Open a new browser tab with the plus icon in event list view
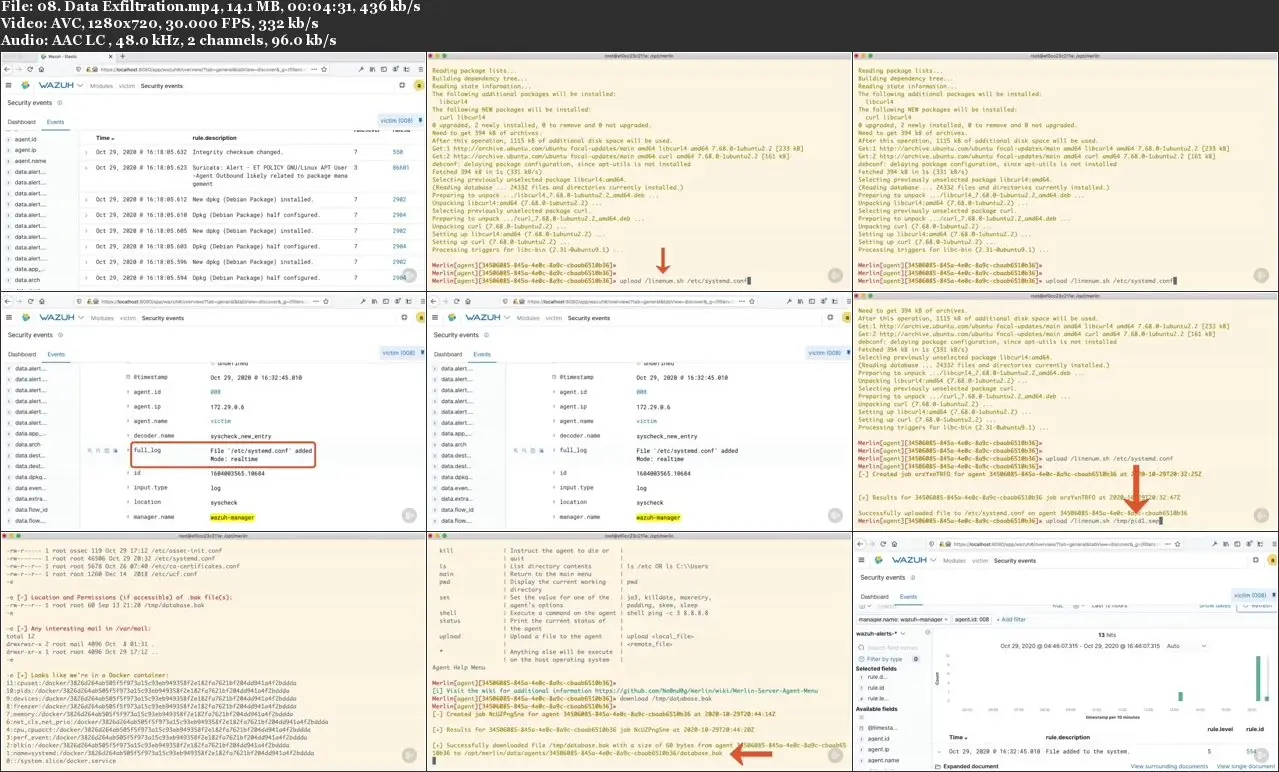The height and width of the screenshot is (772, 1279). pos(122,56)
